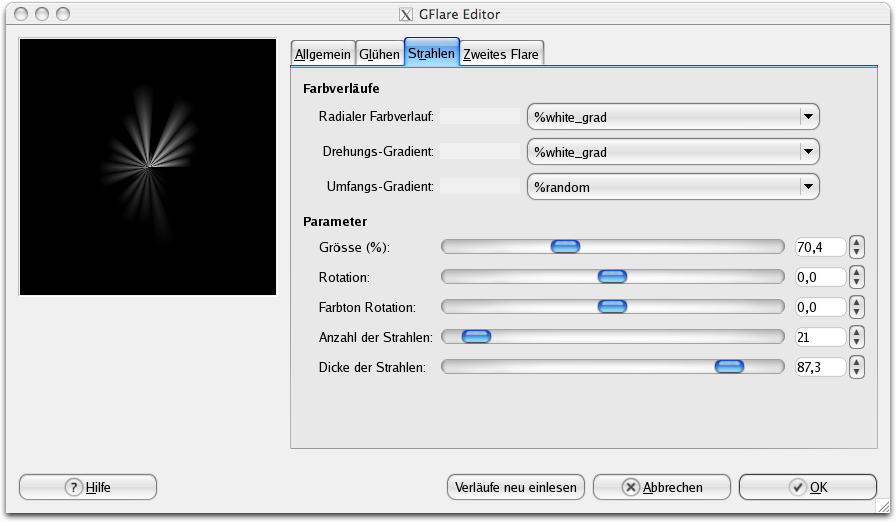Click the X icon on Abbrechen button
The image size is (896, 522).
pyautogui.click(x=630, y=487)
